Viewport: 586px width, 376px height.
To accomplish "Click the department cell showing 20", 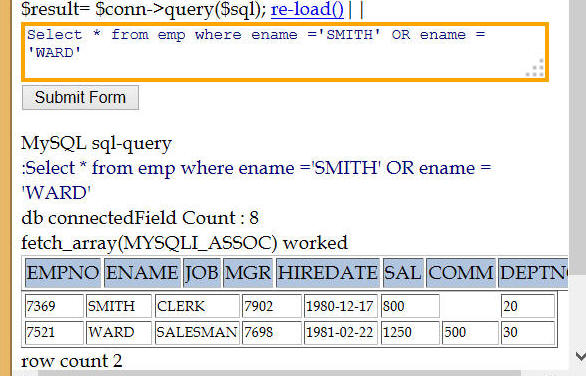I will [528, 306].
